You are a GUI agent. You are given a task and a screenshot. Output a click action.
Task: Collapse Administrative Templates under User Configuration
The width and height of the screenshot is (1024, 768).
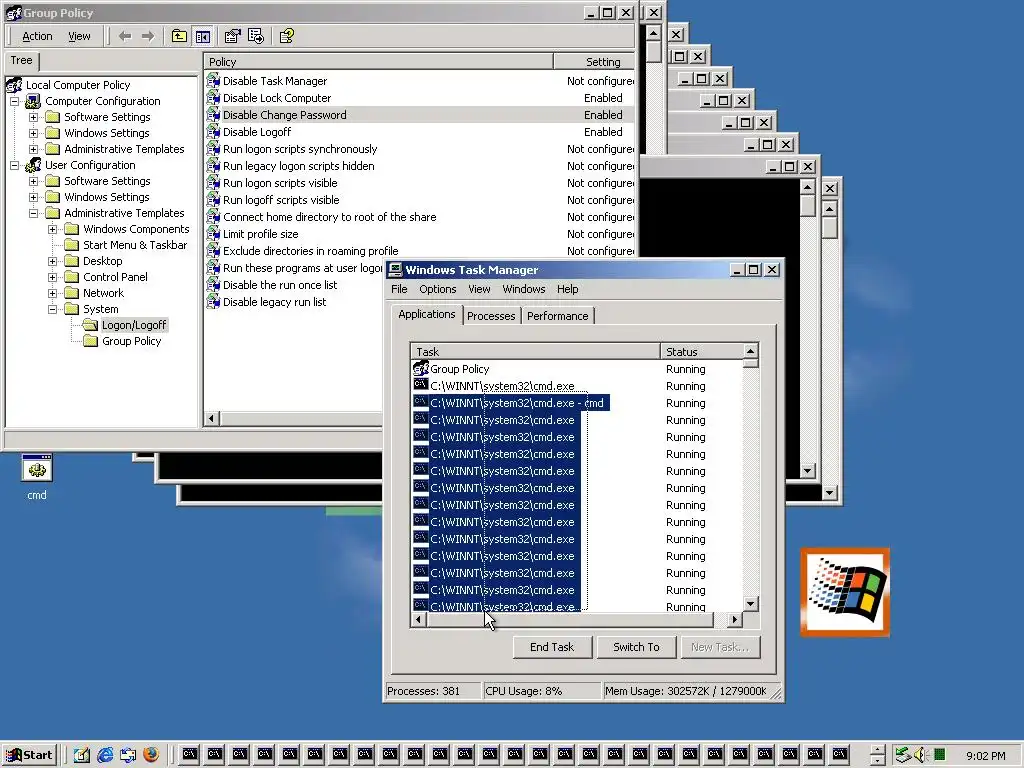tap(33, 213)
